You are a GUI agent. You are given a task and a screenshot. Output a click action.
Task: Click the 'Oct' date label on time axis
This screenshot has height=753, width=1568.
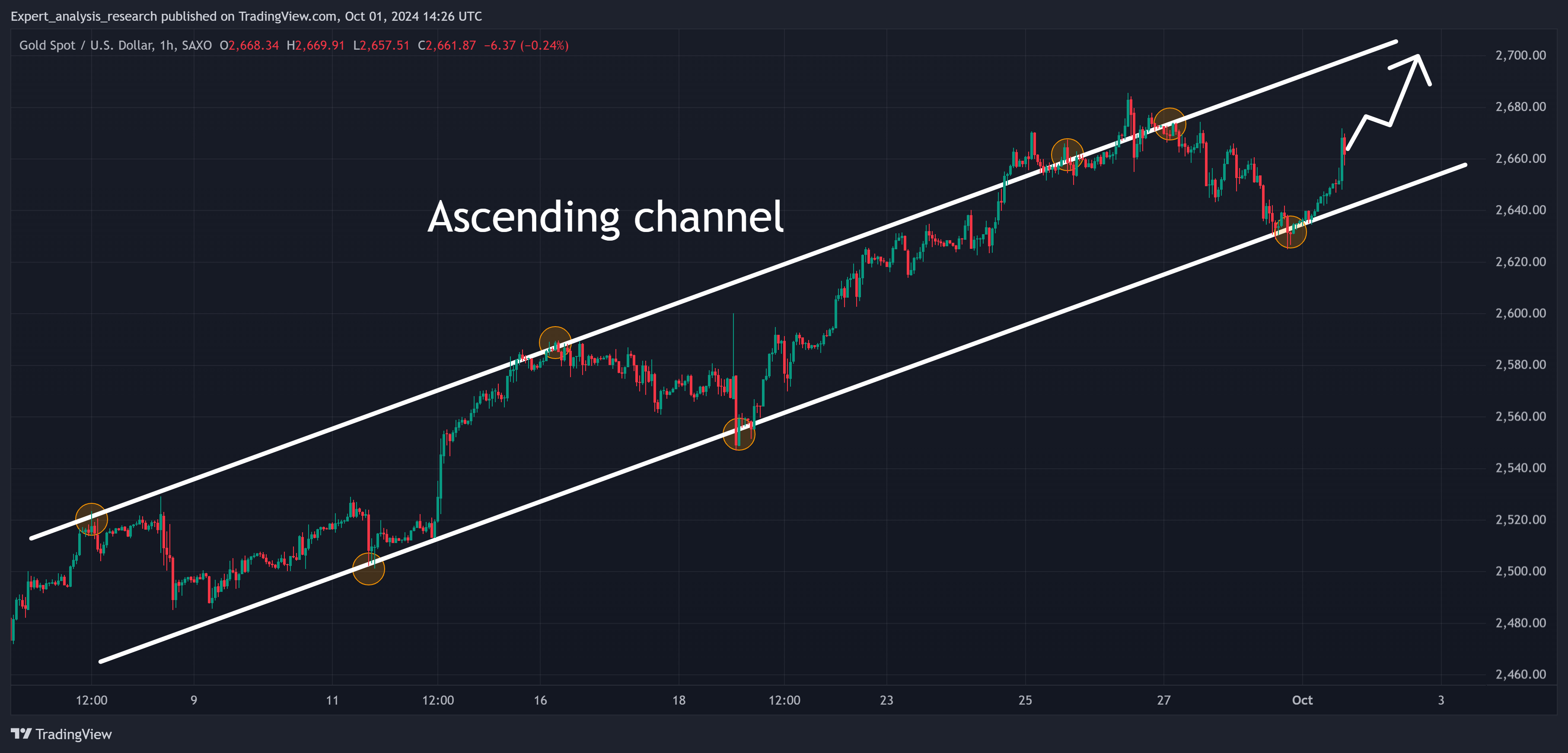coord(1302,700)
